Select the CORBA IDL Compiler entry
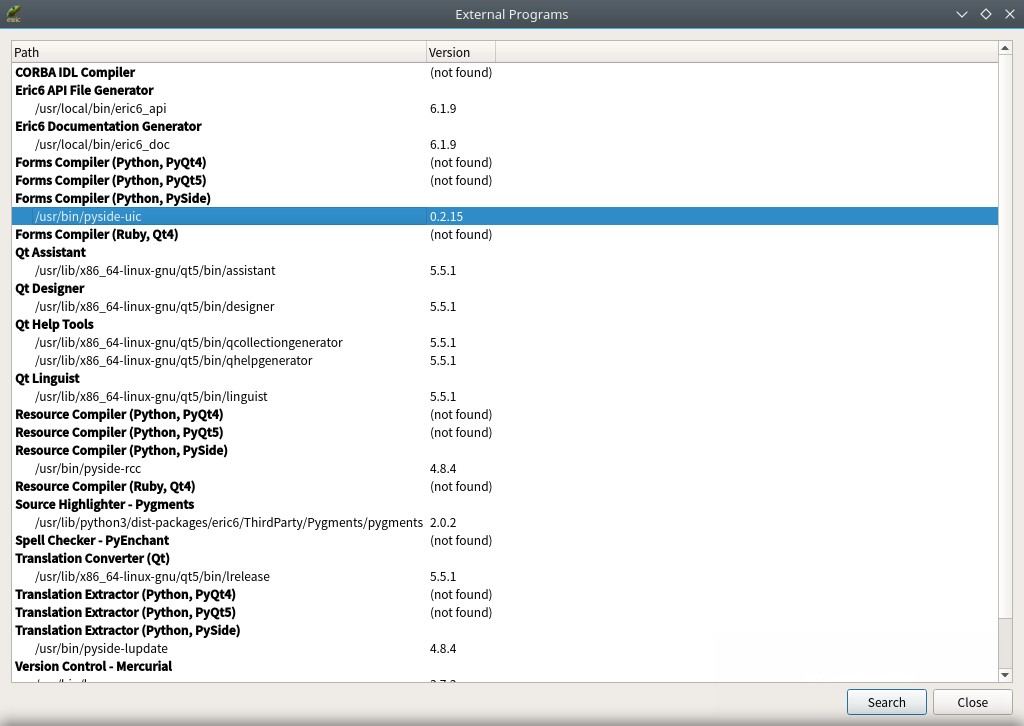1024x726 pixels. [505, 72]
